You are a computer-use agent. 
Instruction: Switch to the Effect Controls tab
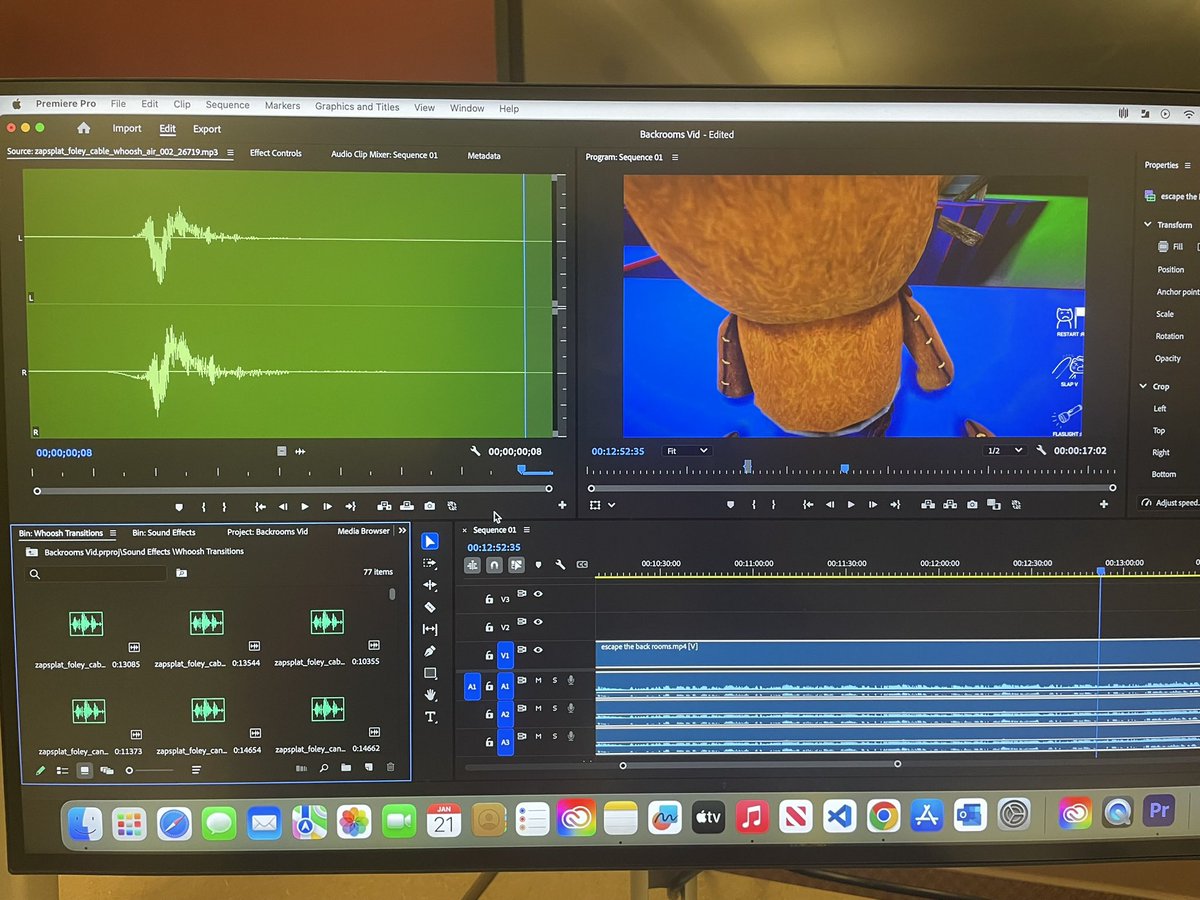point(276,153)
